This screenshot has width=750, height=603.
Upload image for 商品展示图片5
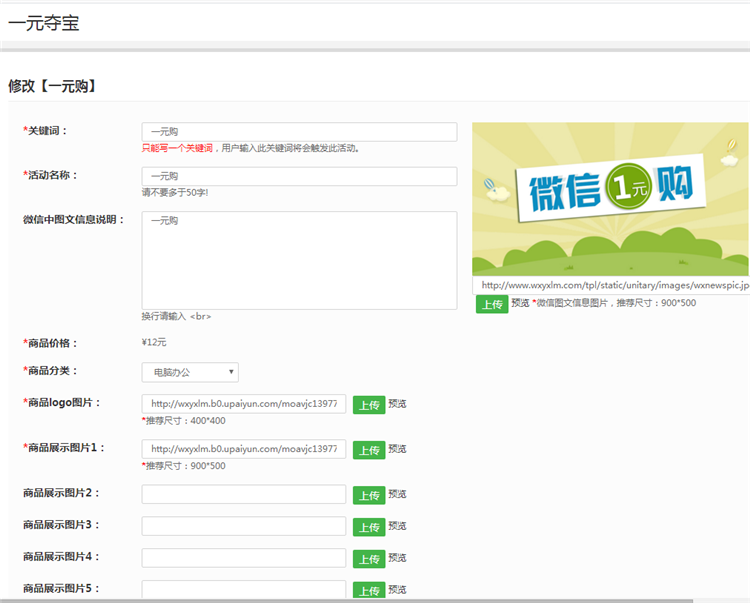click(x=369, y=590)
